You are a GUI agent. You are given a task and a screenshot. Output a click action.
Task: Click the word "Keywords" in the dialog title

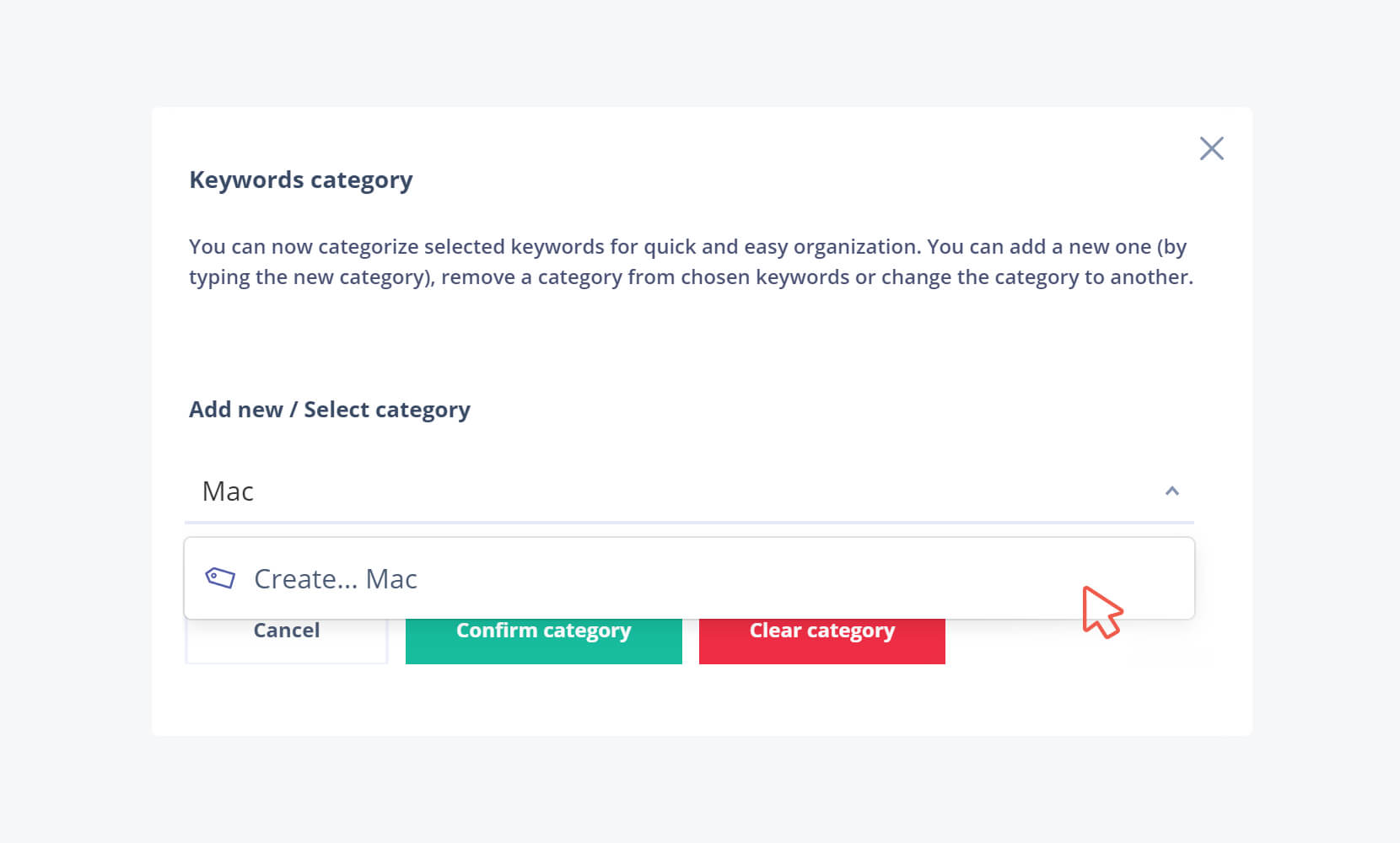point(246,180)
